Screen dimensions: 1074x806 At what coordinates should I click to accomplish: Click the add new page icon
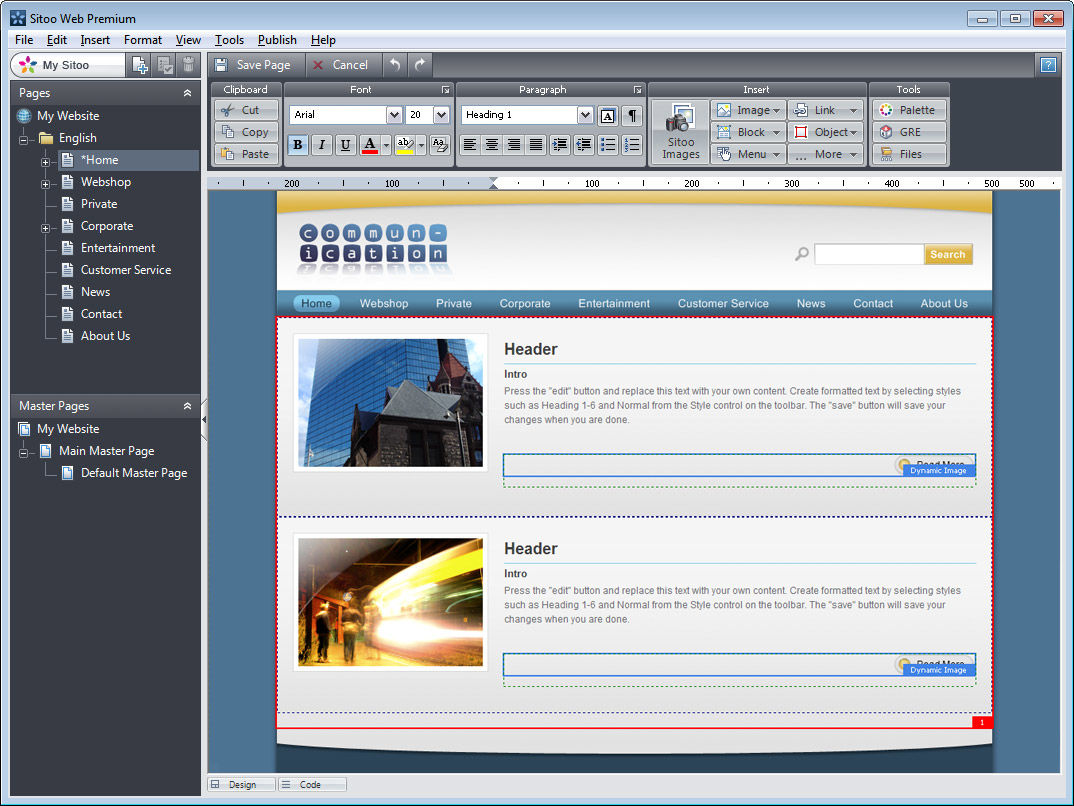(x=140, y=65)
